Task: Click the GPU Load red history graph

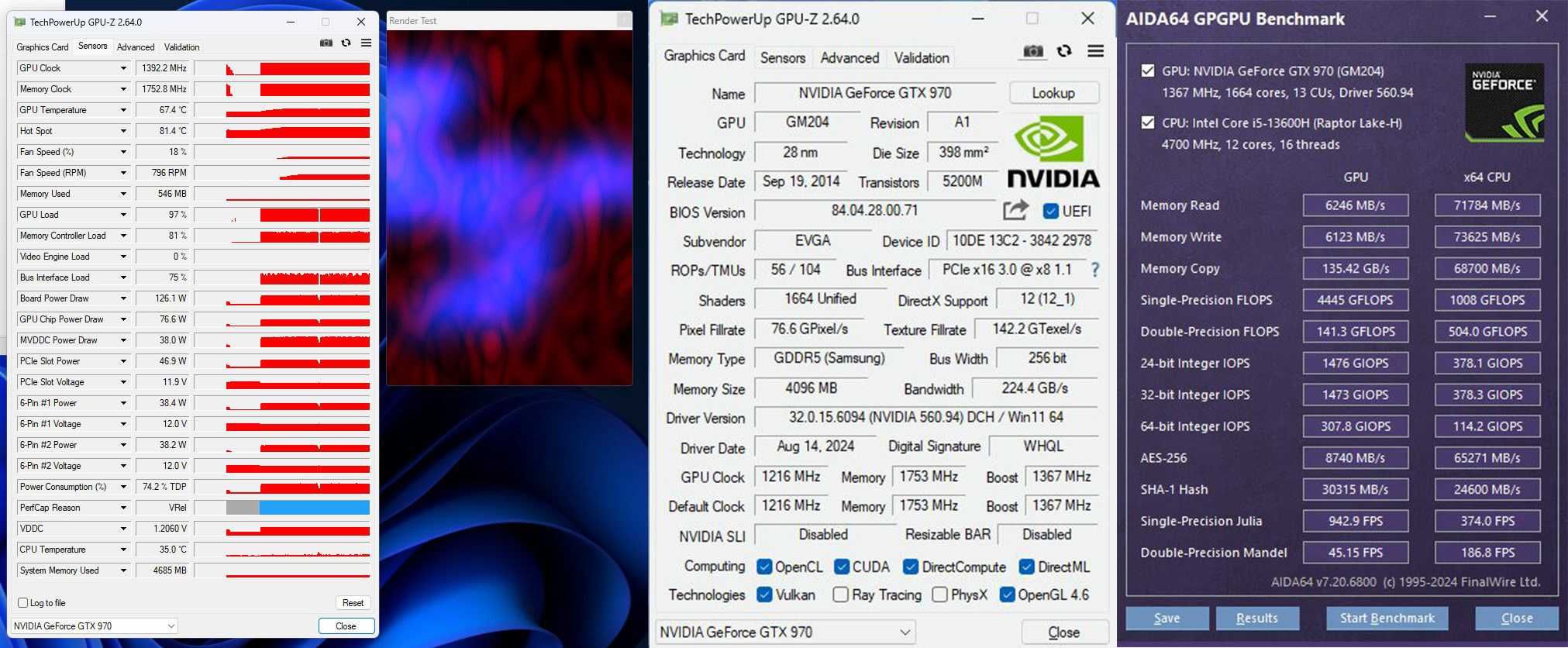Action: coord(282,215)
